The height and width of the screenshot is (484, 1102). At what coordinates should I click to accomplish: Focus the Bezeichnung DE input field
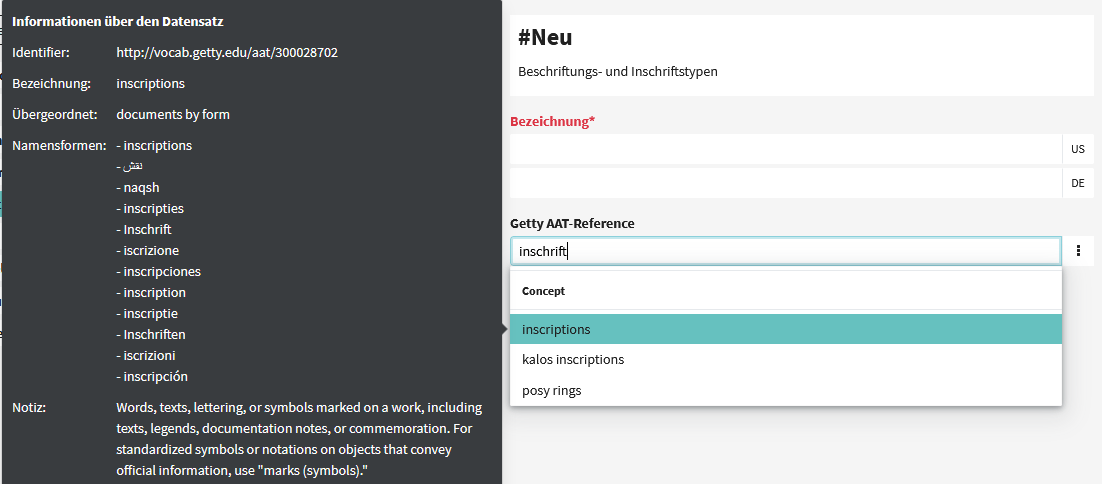pos(786,183)
